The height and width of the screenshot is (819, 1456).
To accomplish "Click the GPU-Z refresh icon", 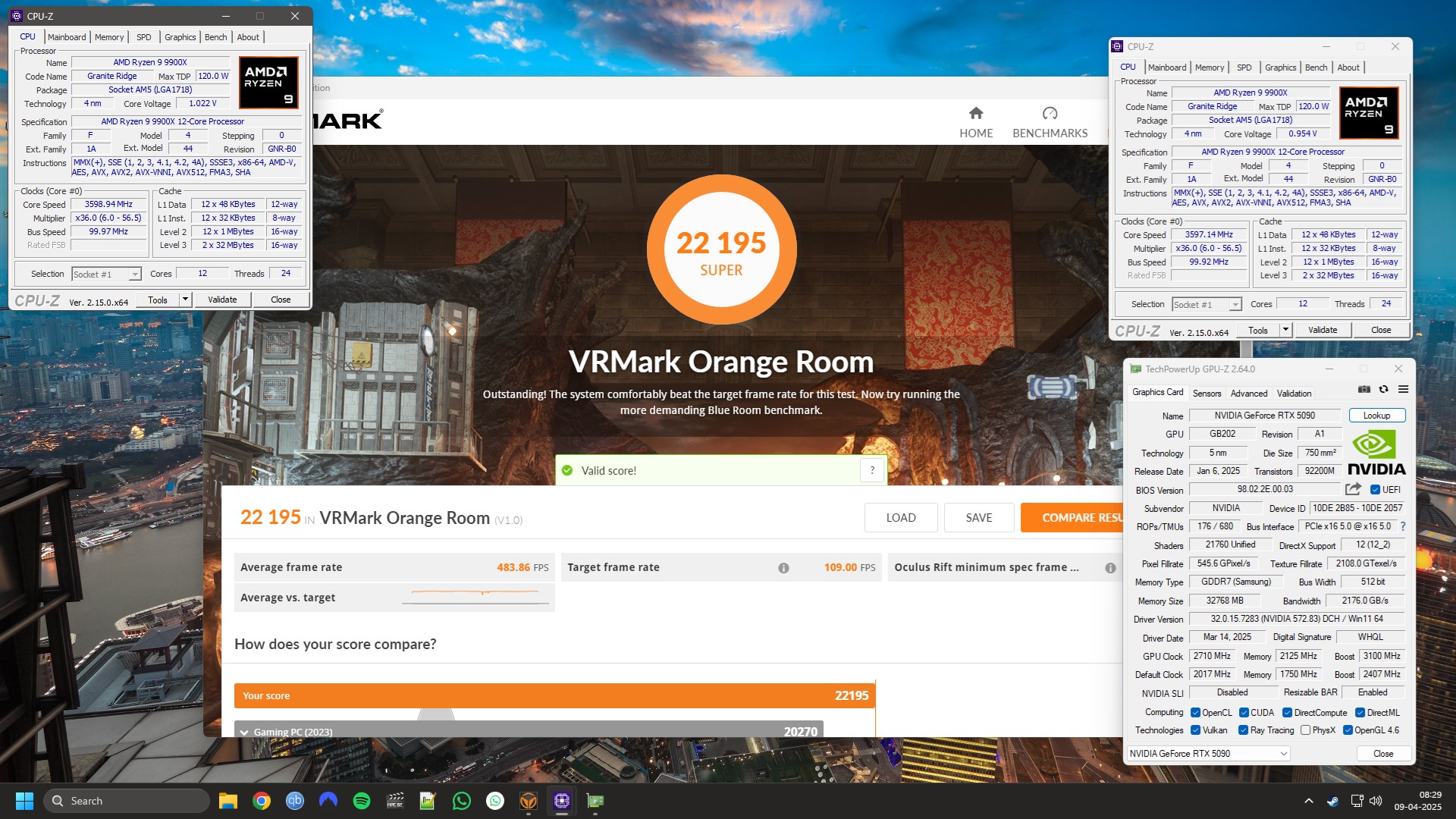I will pos(1383,389).
